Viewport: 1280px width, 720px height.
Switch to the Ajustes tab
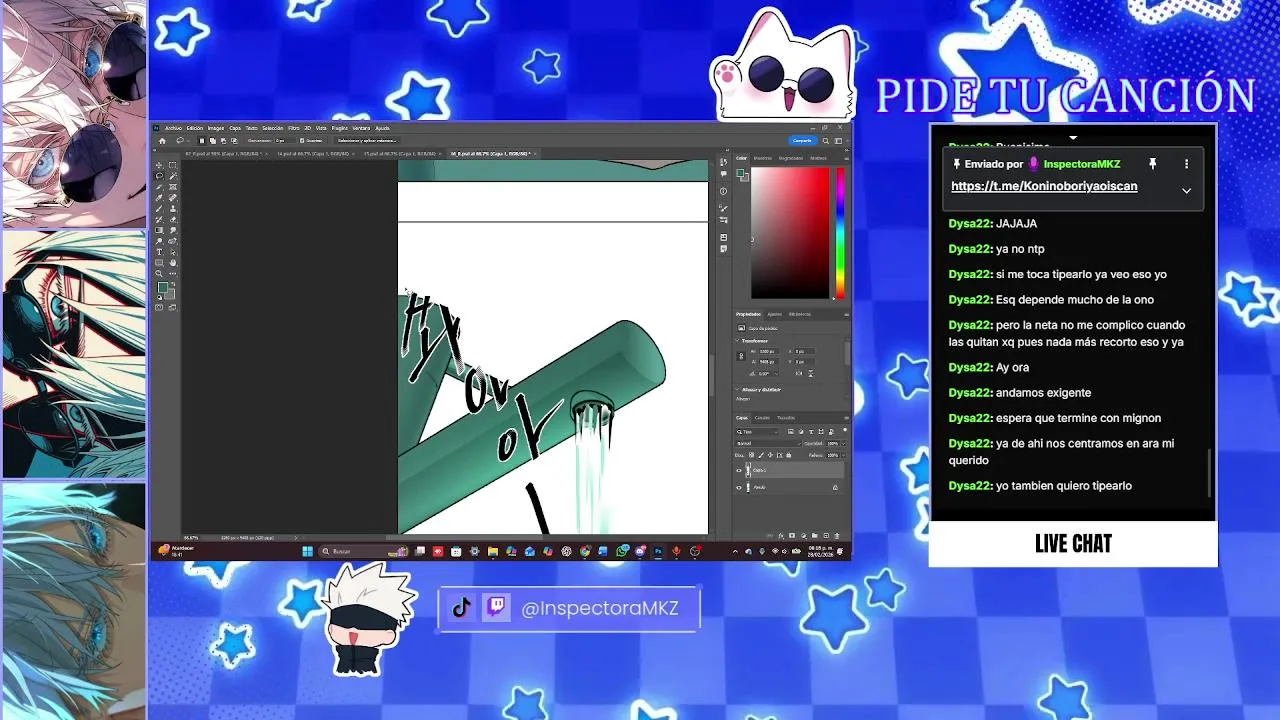tap(774, 314)
